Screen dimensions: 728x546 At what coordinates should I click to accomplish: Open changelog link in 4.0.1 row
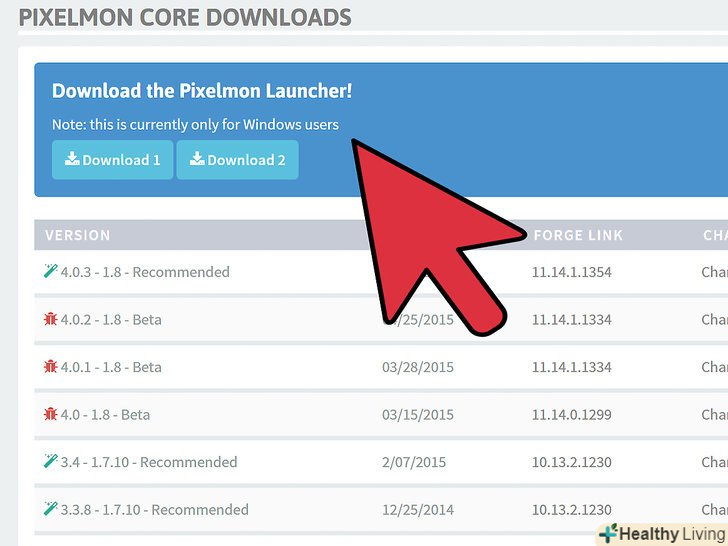(x=715, y=367)
